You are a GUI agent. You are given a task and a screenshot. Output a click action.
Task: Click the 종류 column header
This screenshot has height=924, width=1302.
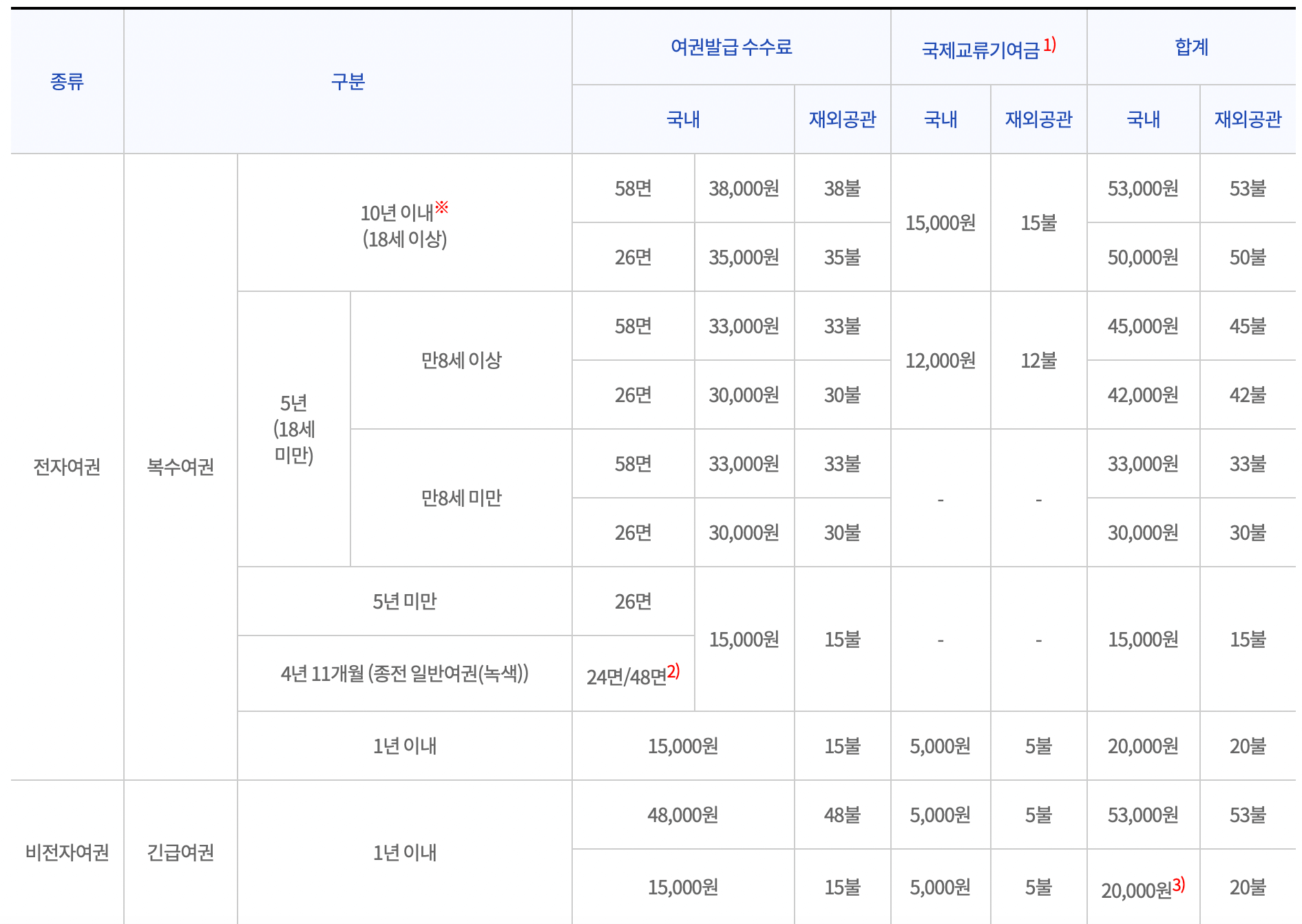click(67, 82)
